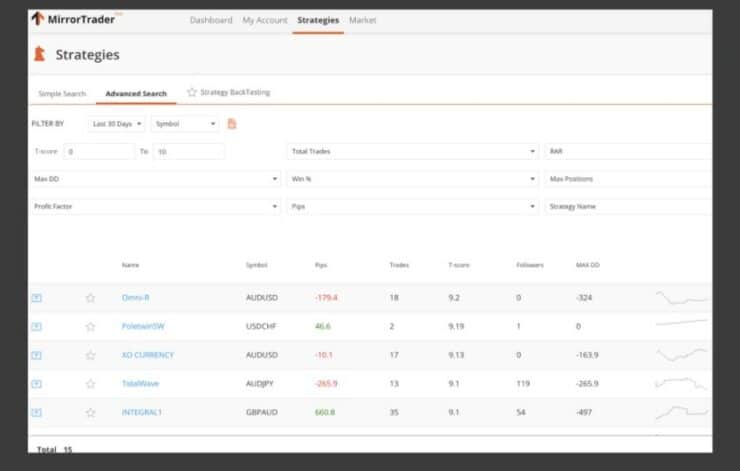Image resolution: width=740 pixels, height=471 pixels.
Task: Select the Advanced Search tab
Action: tap(136, 93)
